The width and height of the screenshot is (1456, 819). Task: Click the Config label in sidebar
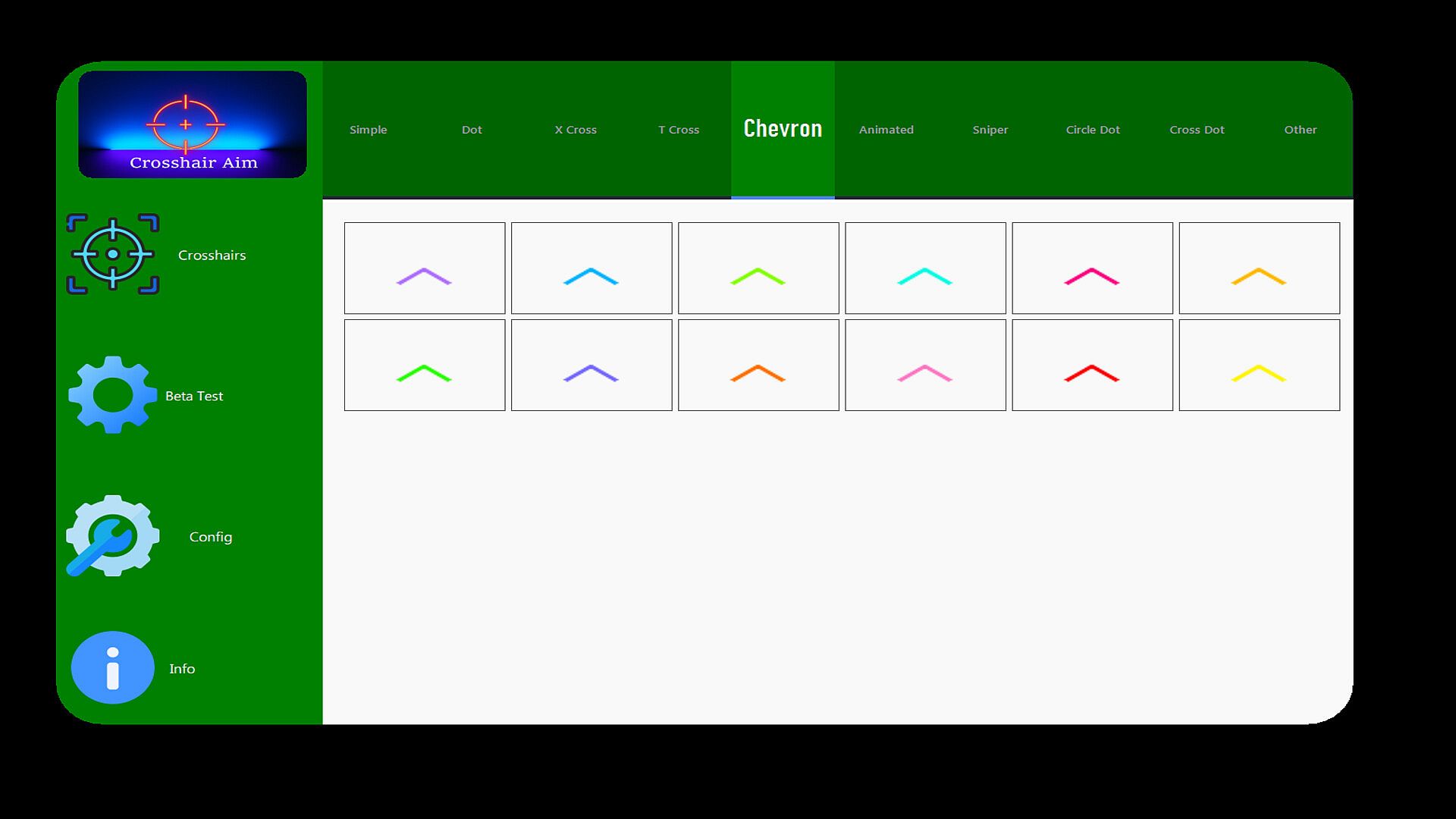pos(211,537)
